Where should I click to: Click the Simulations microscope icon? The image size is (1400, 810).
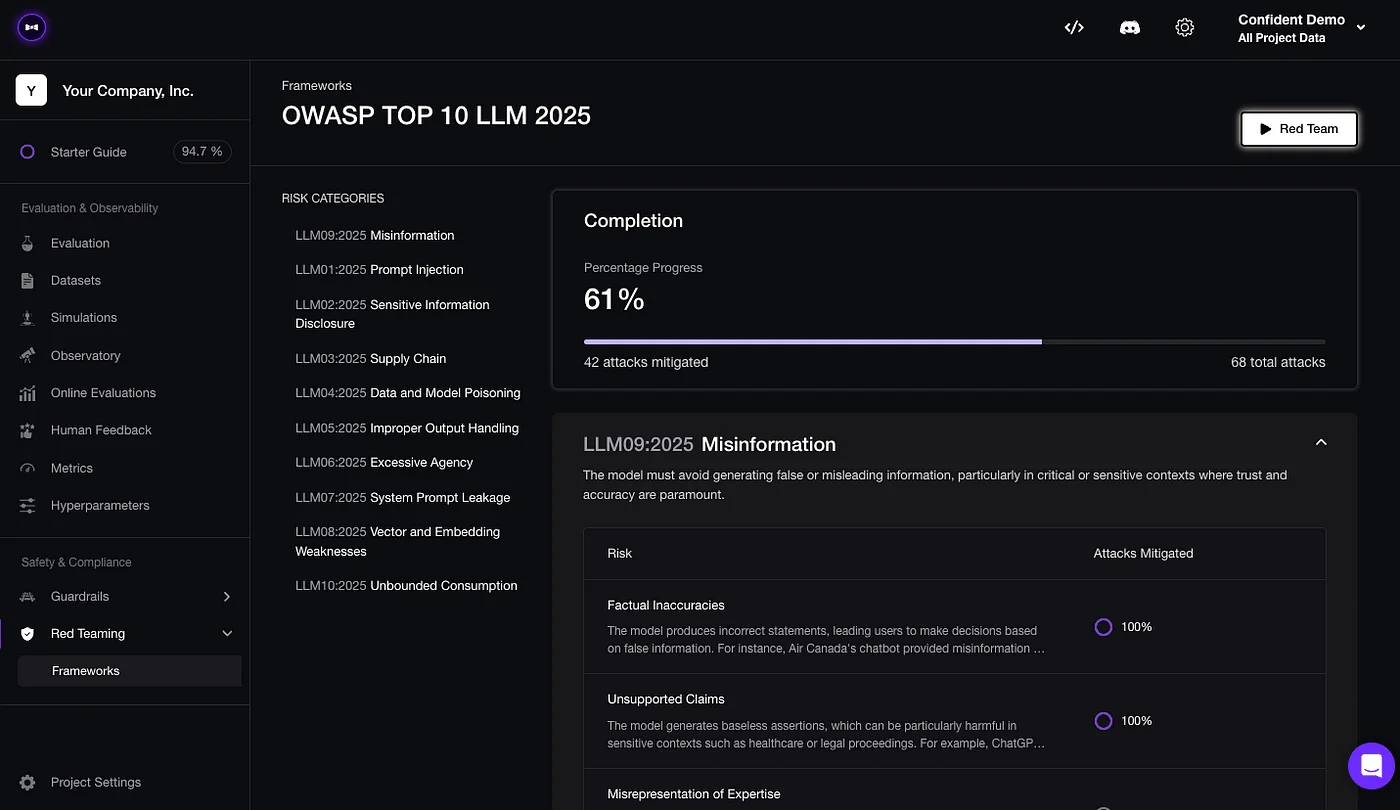point(28,317)
